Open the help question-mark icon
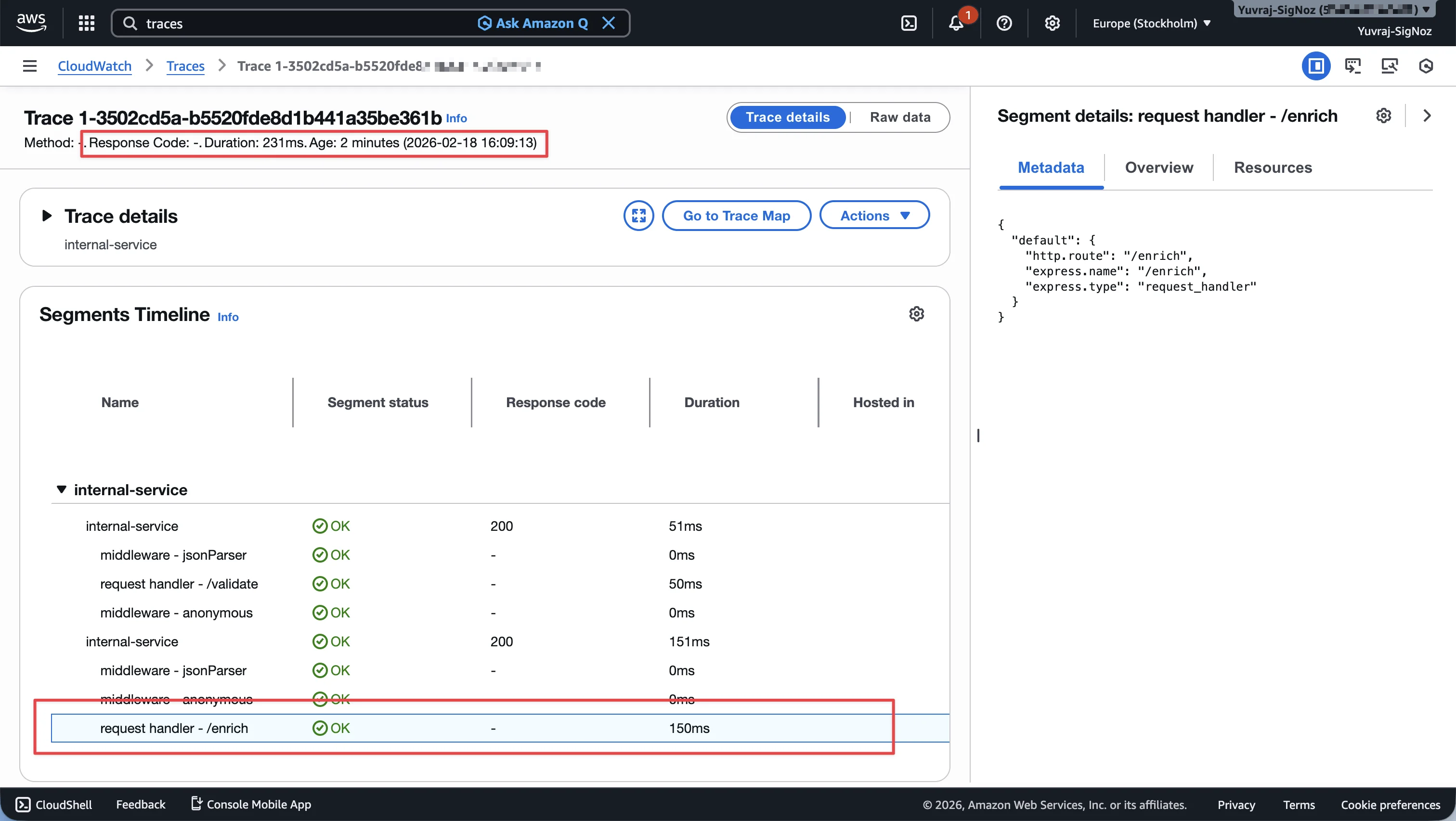The width and height of the screenshot is (1456, 821). pos(1004,23)
